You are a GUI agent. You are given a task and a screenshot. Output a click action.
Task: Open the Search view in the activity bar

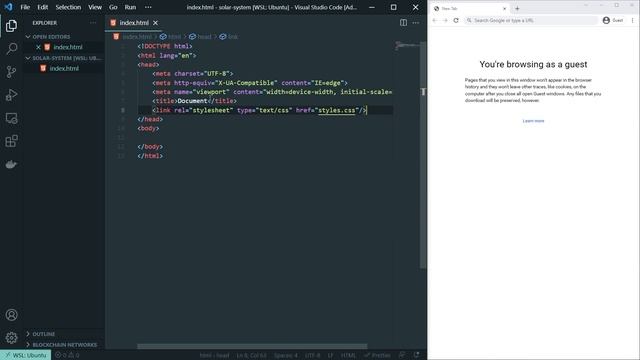(11, 49)
